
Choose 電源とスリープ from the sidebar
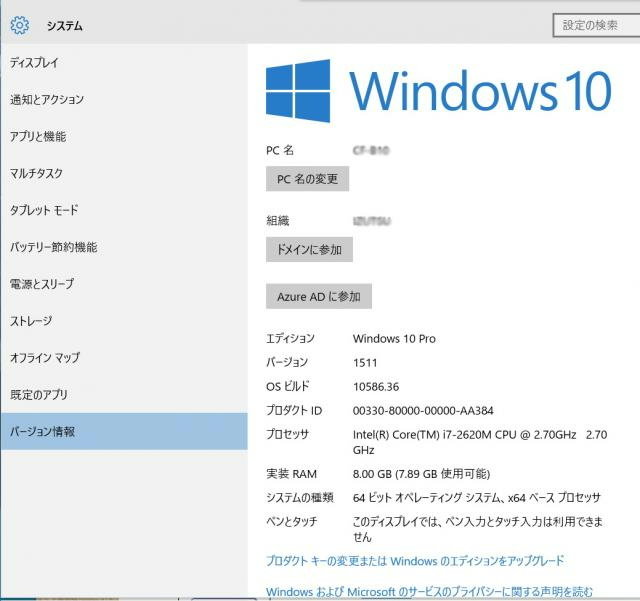[44, 284]
